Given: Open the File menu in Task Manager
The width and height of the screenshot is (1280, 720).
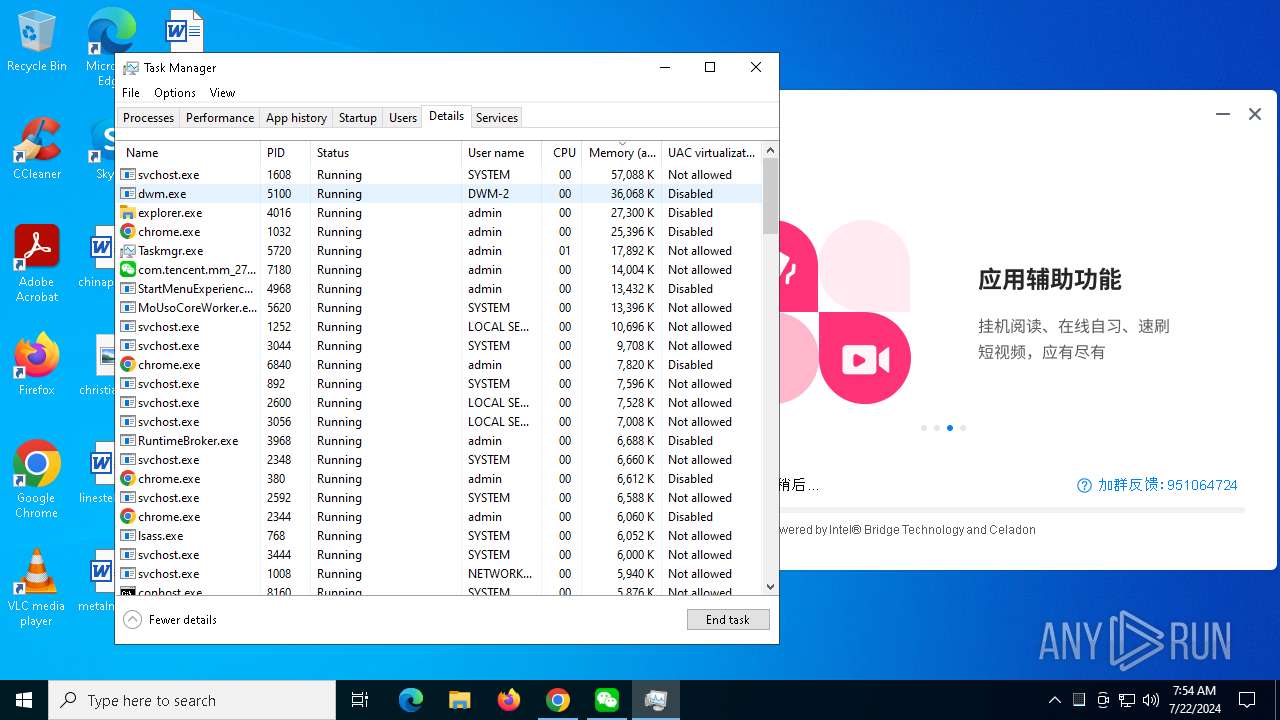Looking at the screenshot, I should pyautogui.click(x=131, y=93).
